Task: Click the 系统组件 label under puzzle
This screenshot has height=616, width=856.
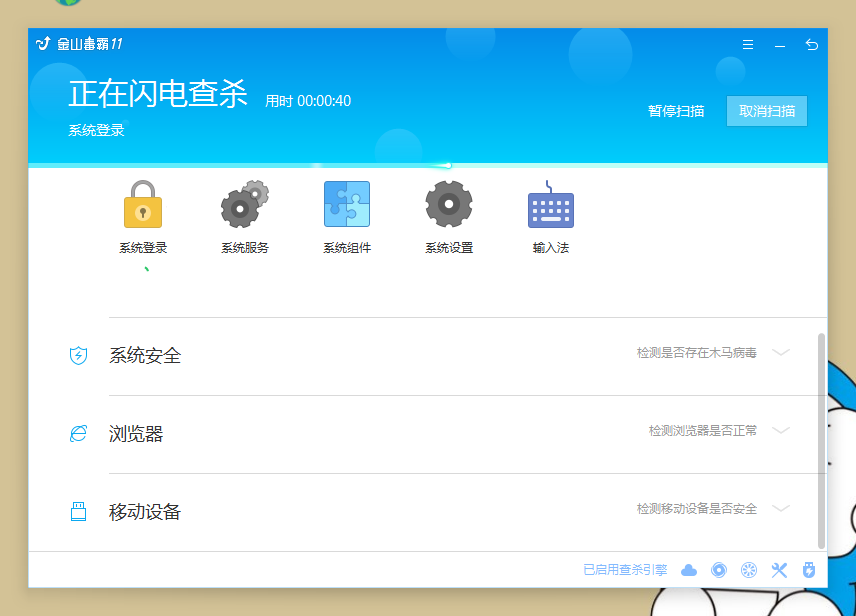Action: (347, 248)
